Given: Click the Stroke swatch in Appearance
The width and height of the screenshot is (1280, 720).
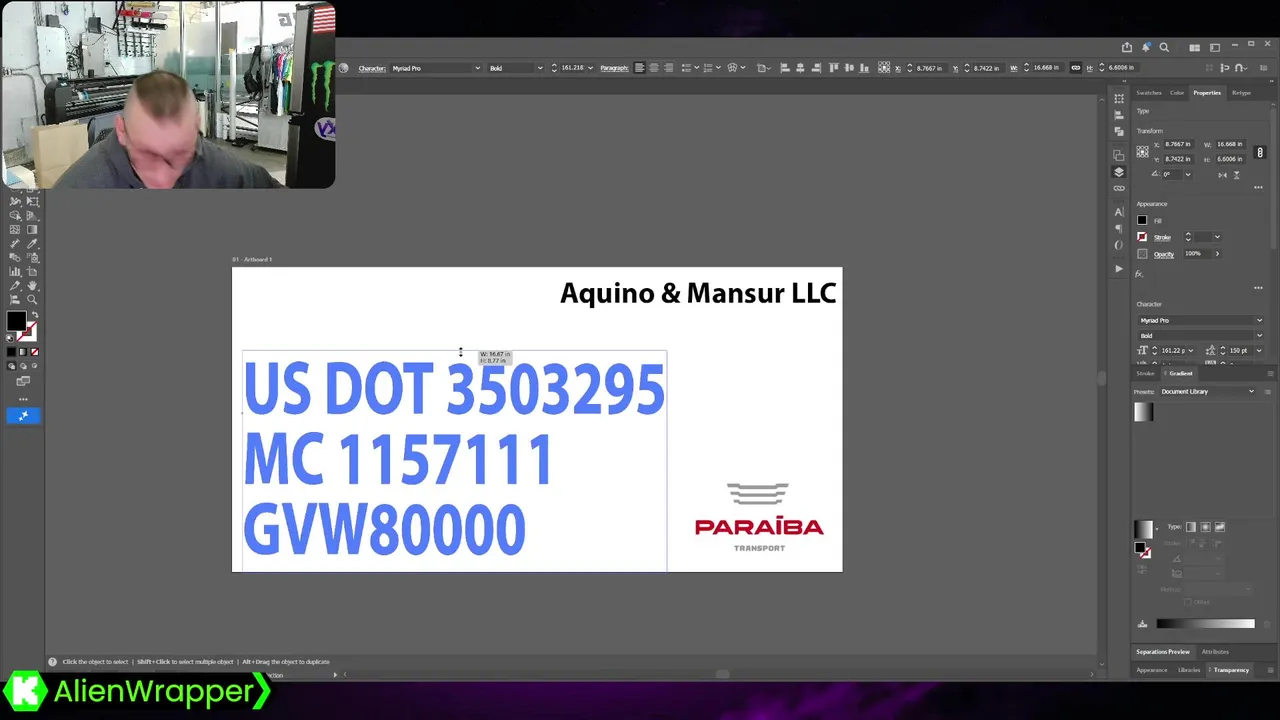Looking at the screenshot, I should tap(1142, 237).
